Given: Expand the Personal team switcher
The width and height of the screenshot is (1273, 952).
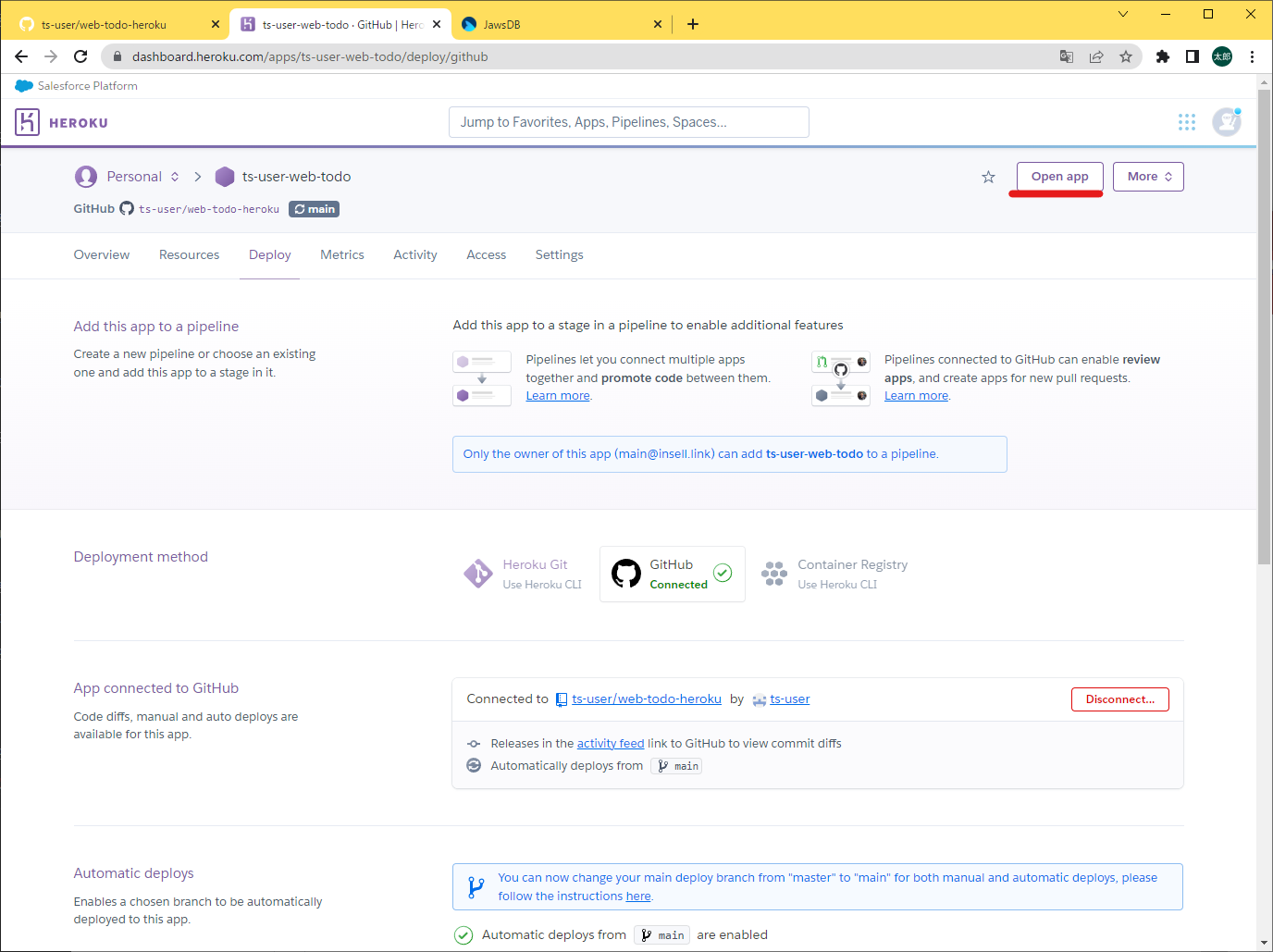Looking at the screenshot, I should click(175, 177).
